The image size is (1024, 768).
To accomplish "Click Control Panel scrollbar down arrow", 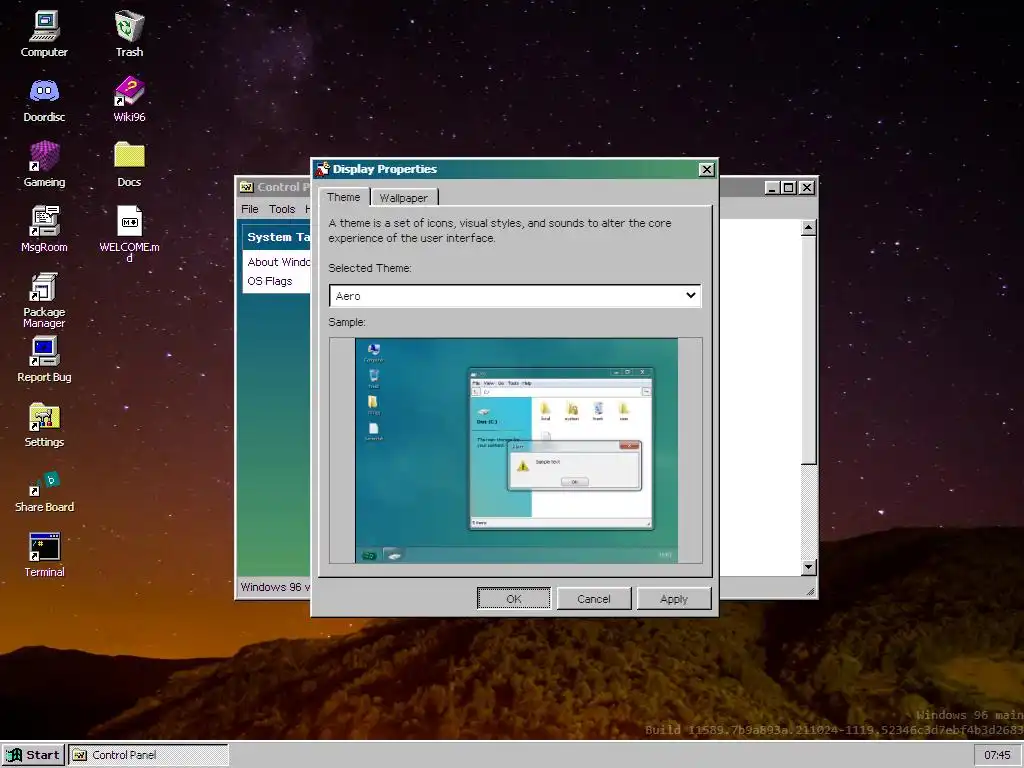I will pos(808,567).
